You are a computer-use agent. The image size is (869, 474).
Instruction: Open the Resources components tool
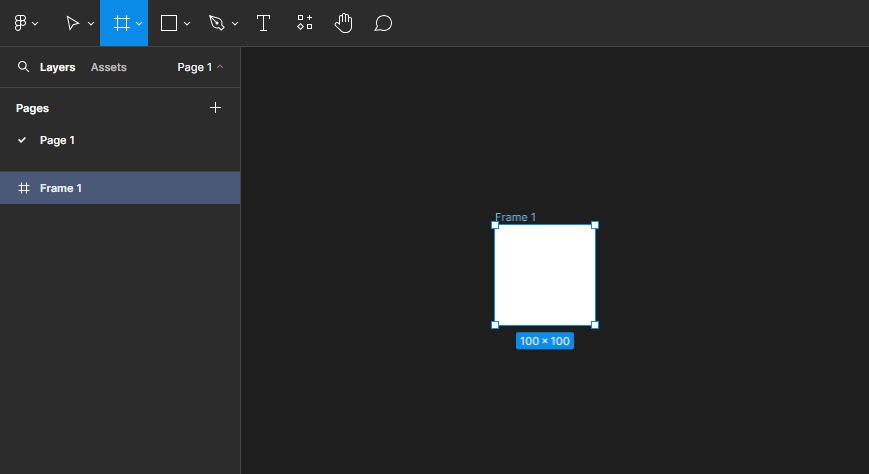(x=304, y=23)
